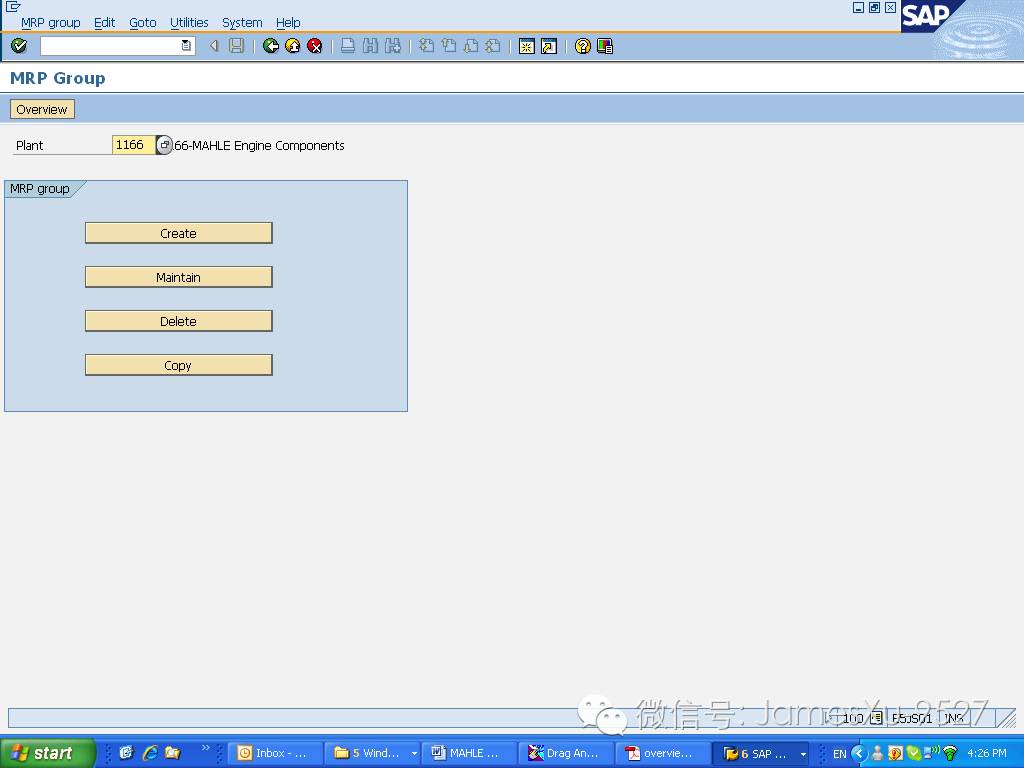Click the Print icon

(x=348, y=46)
